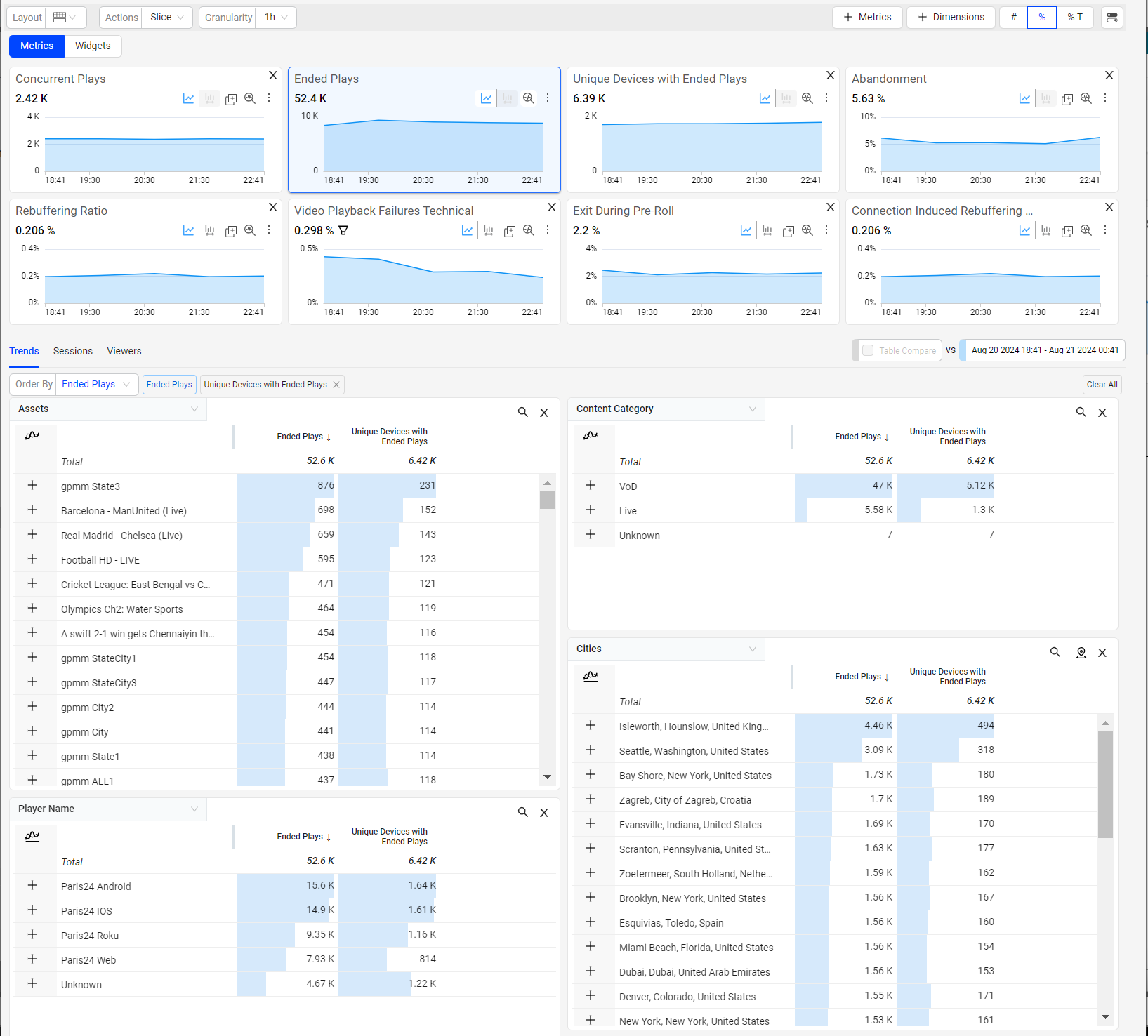Click line chart icon in Concurrent Plays card
Viewport: 1148px width, 1036px height.
[188, 99]
